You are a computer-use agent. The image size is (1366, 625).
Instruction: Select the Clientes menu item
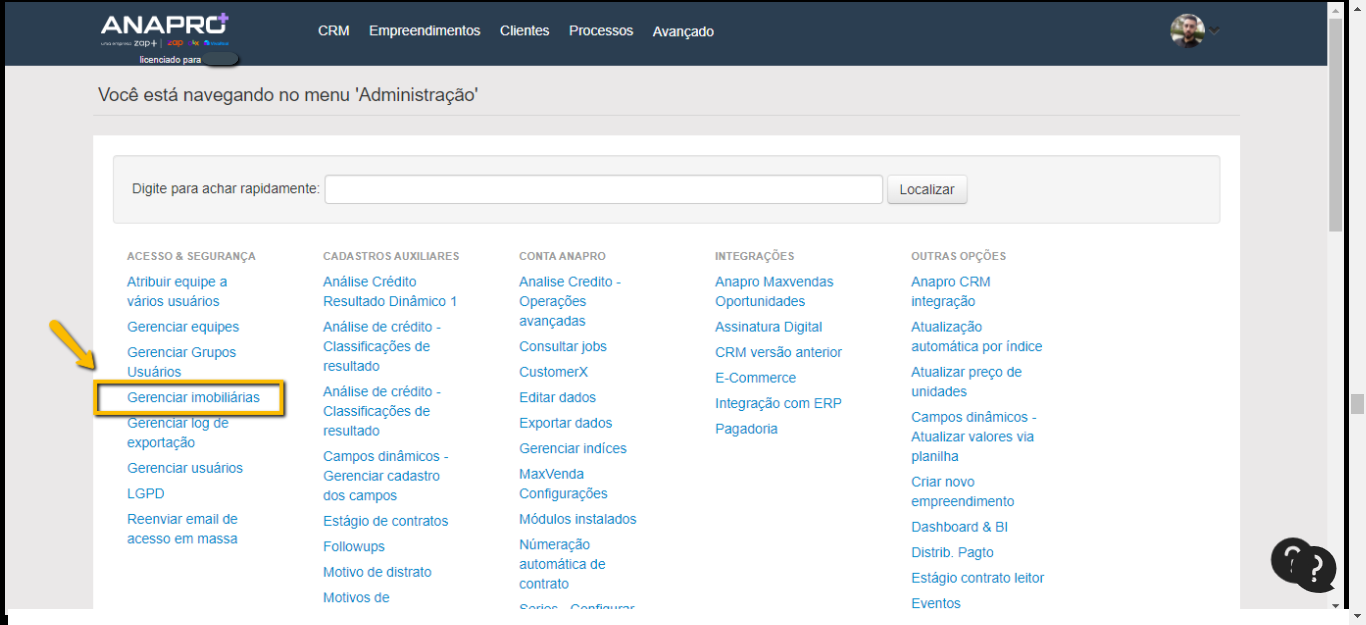(x=524, y=31)
